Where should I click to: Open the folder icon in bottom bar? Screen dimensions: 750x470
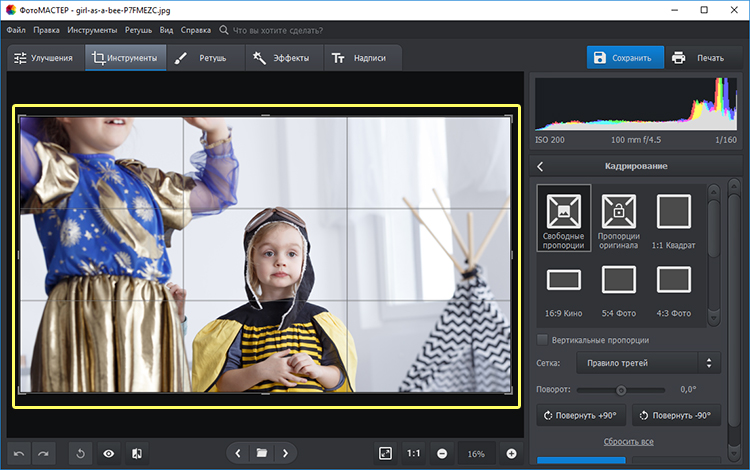click(x=262, y=453)
